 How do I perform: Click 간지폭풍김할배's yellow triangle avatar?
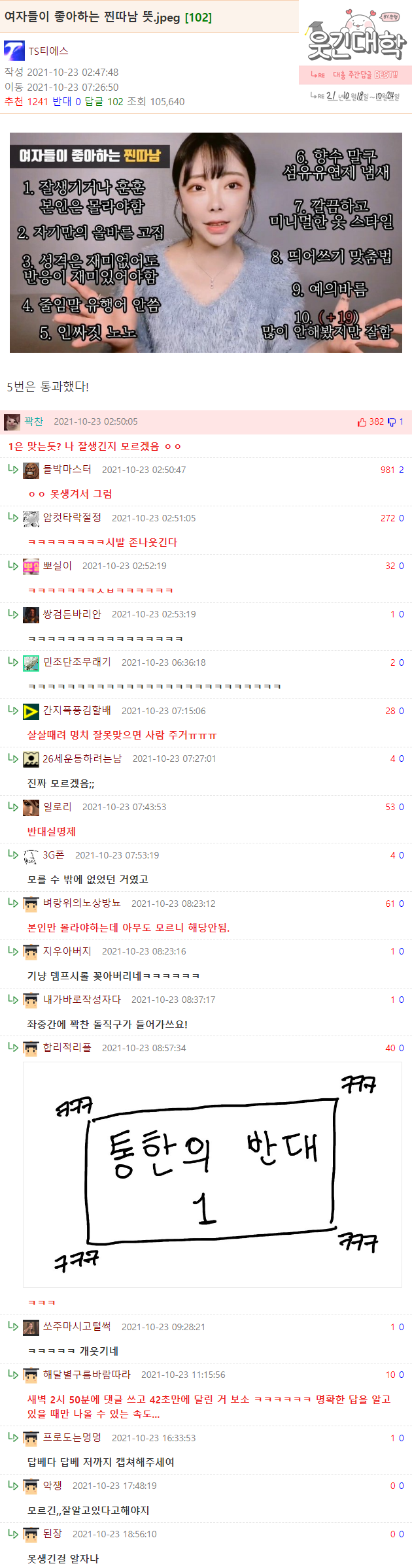pyautogui.click(x=31, y=711)
